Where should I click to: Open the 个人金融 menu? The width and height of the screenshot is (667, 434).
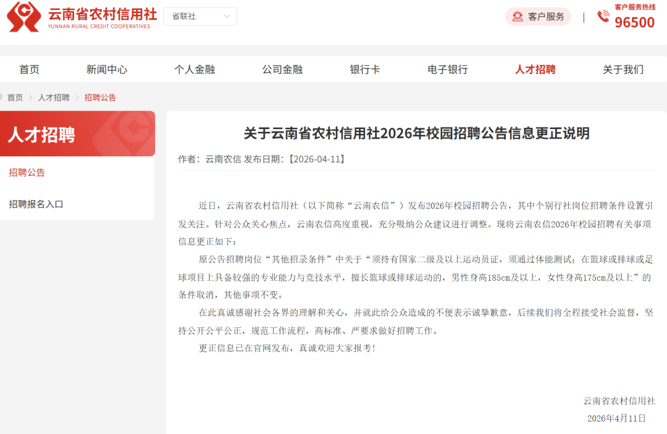(x=194, y=70)
